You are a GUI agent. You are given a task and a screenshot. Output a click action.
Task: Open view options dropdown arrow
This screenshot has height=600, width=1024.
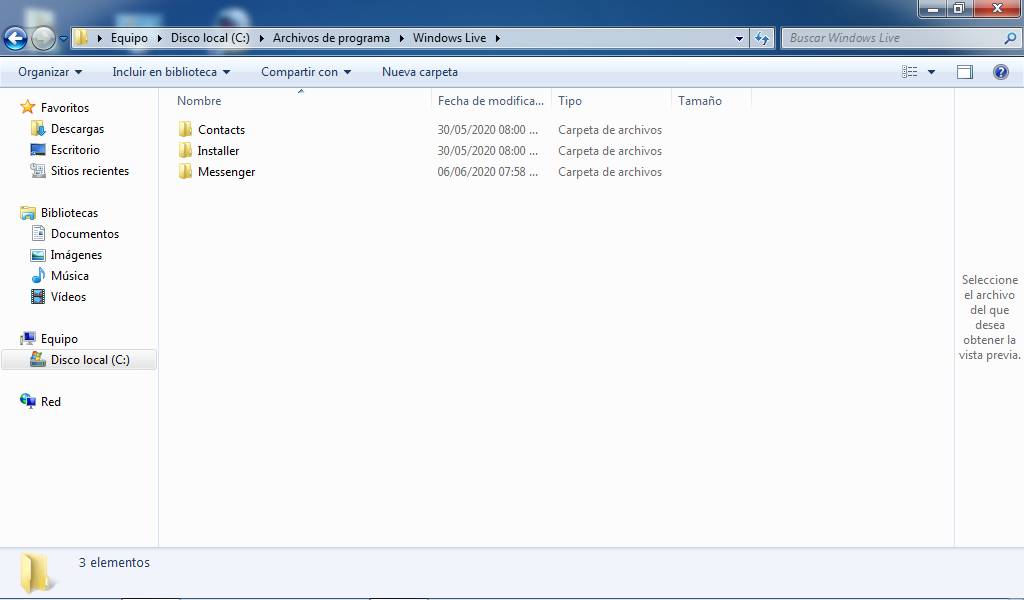[x=931, y=72]
